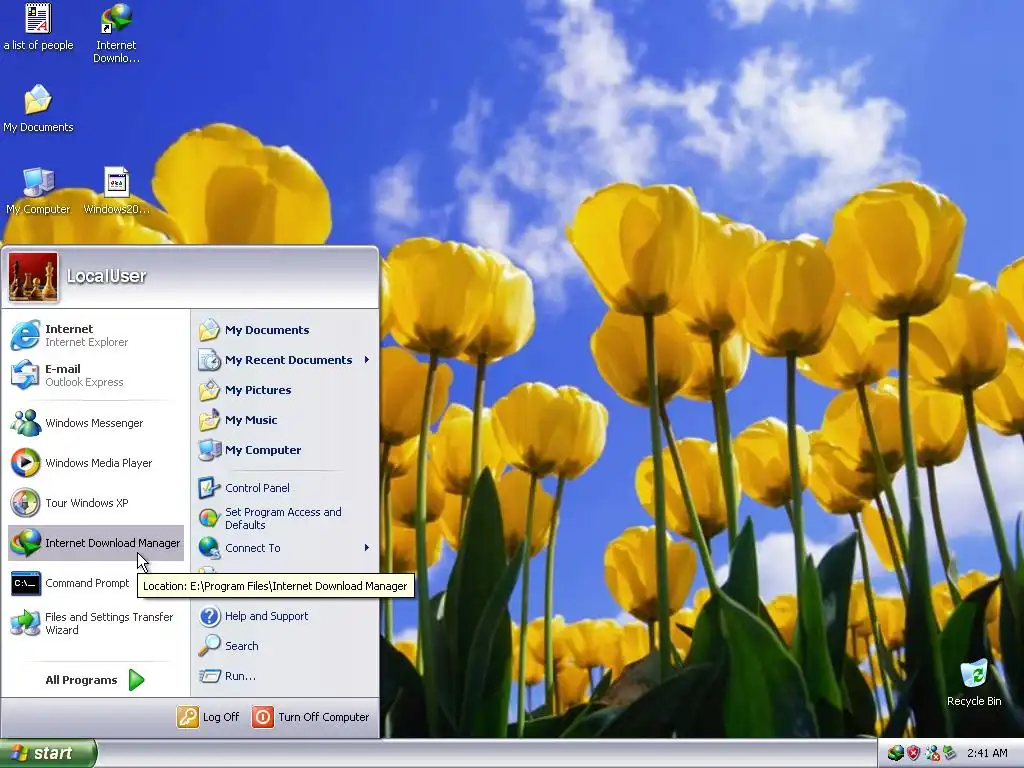The image size is (1024, 768).
Task: Click the green All Programs arrow
Action: click(x=136, y=680)
